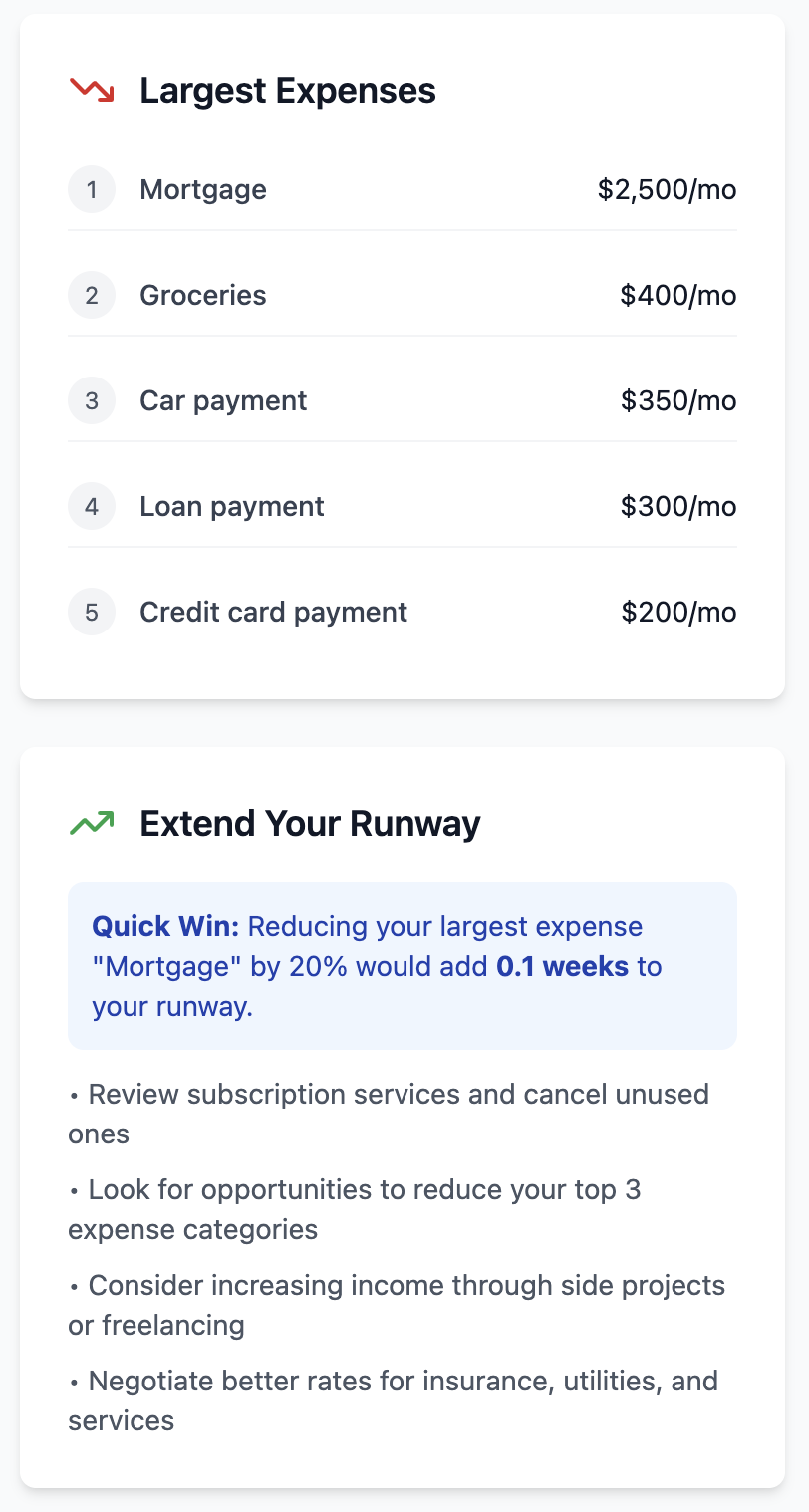The image size is (809, 1512).
Task: Select the Loan payment entry
Action: click(x=403, y=506)
